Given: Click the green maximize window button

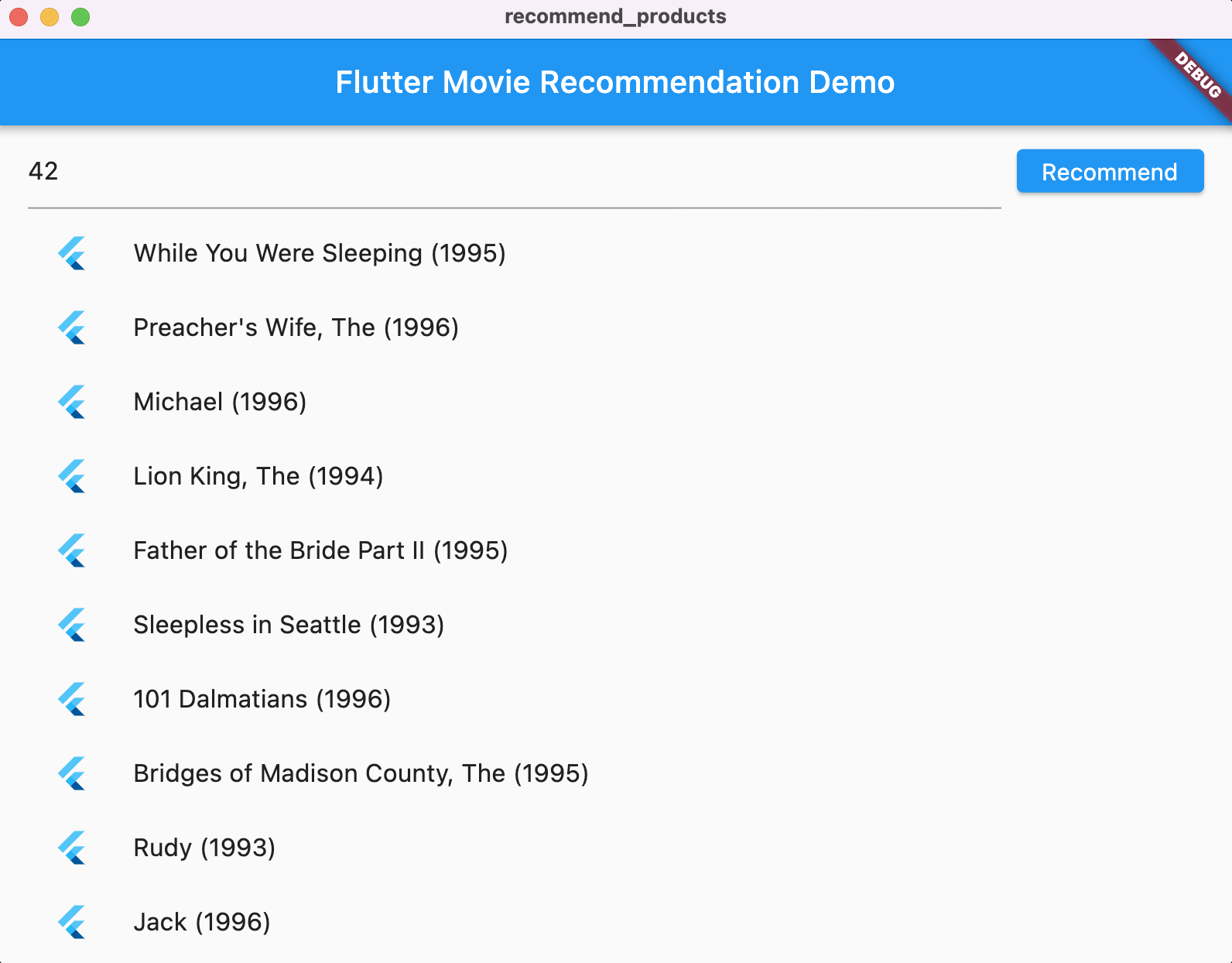Looking at the screenshot, I should click(80, 17).
